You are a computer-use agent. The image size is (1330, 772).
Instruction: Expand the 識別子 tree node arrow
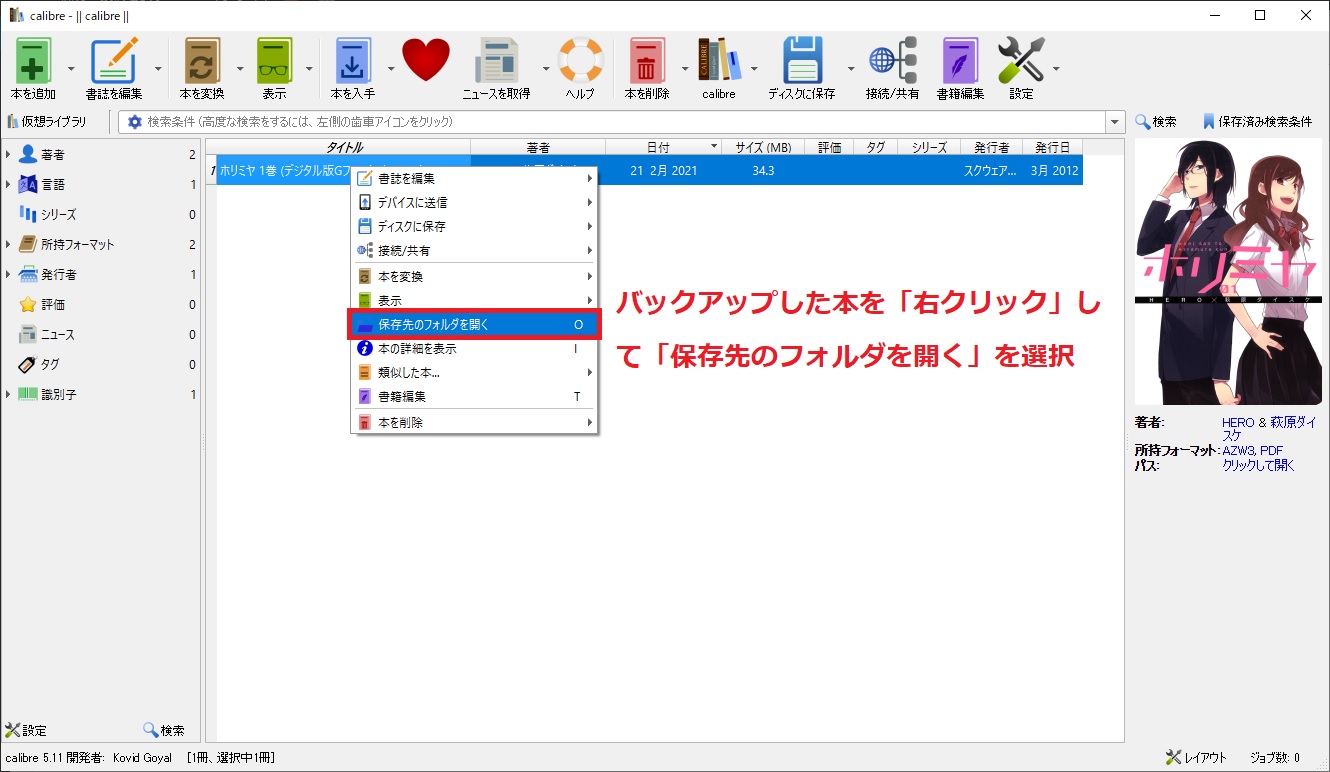pyautogui.click(x=8, y=395)
